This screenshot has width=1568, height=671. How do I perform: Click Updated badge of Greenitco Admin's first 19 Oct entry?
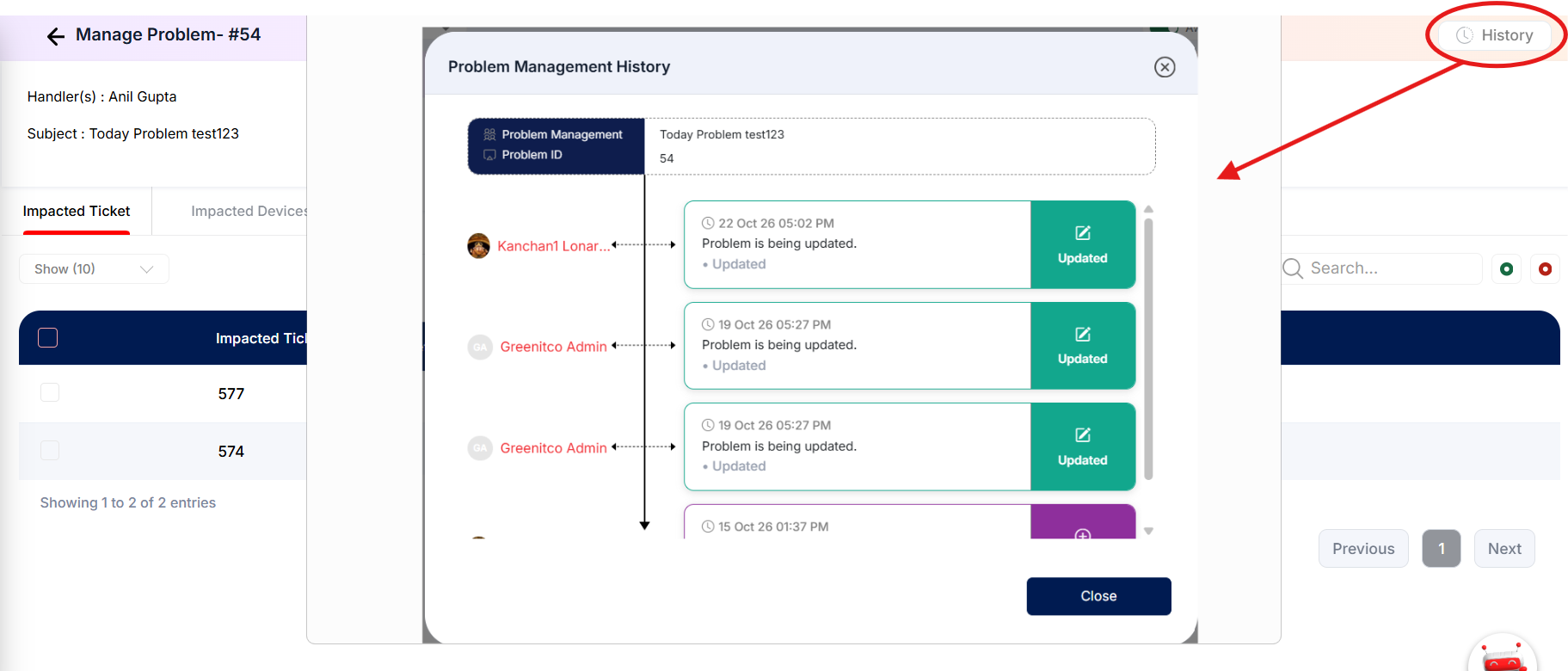1083,346
